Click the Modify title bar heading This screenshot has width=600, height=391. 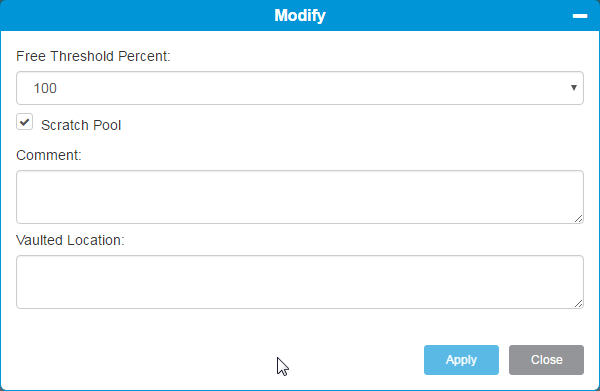[300, 16]
